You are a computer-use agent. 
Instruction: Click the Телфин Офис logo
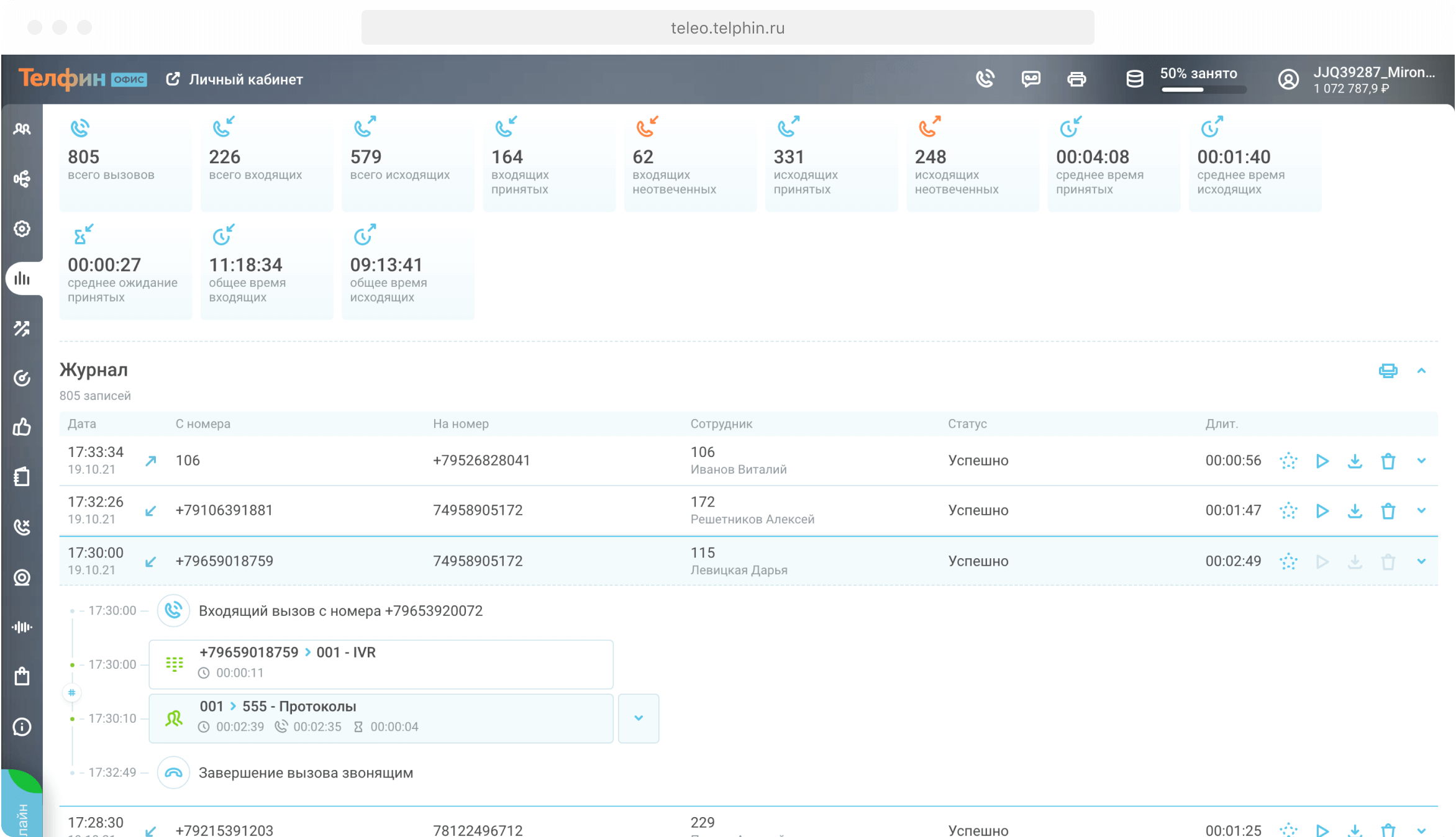83,79
